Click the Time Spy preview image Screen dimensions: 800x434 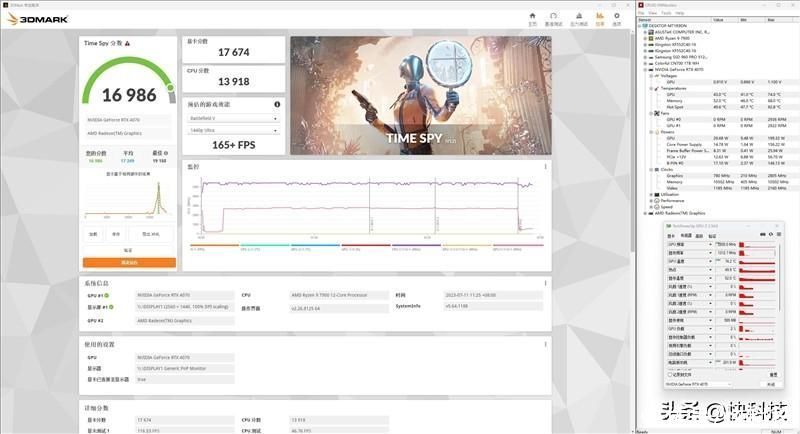coord(421,95)
